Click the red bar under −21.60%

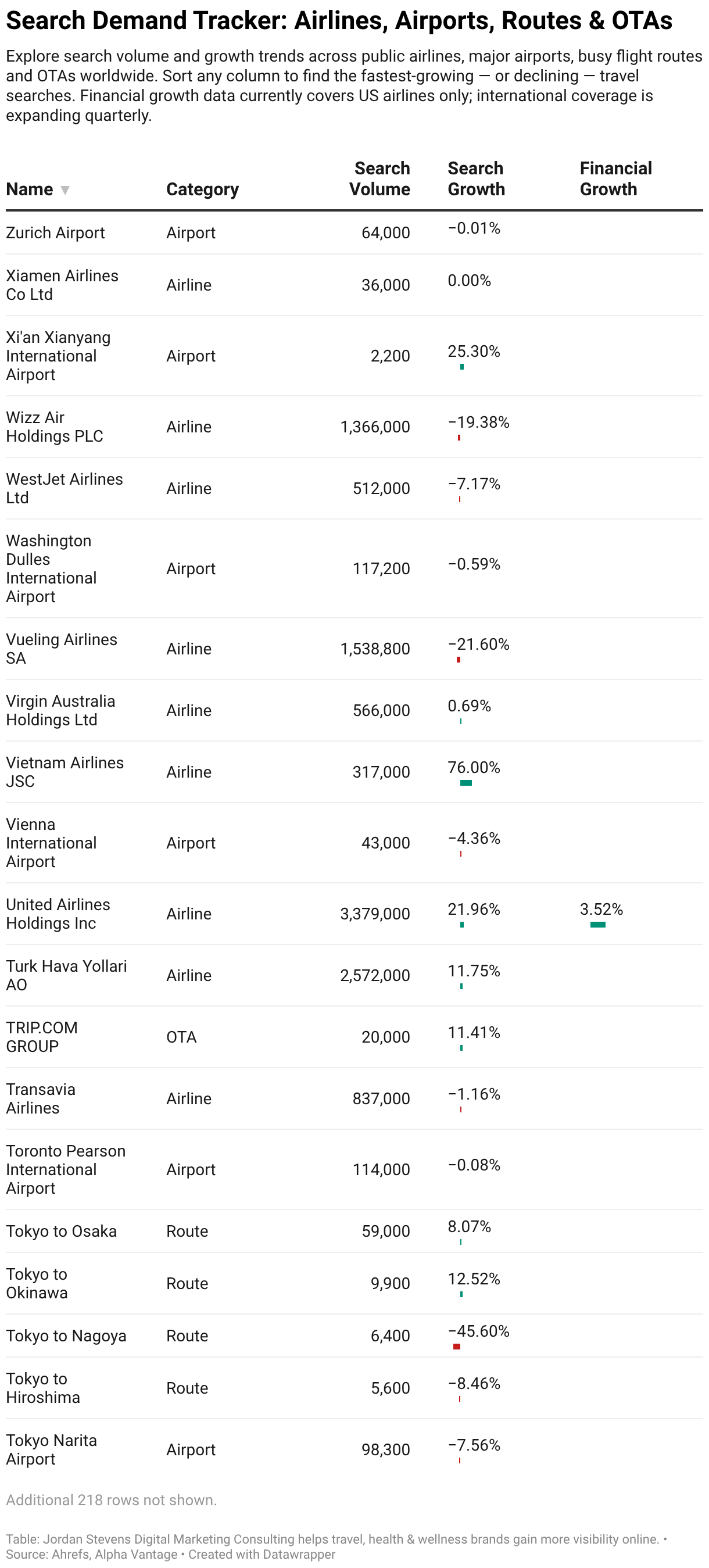coord(459,660)
